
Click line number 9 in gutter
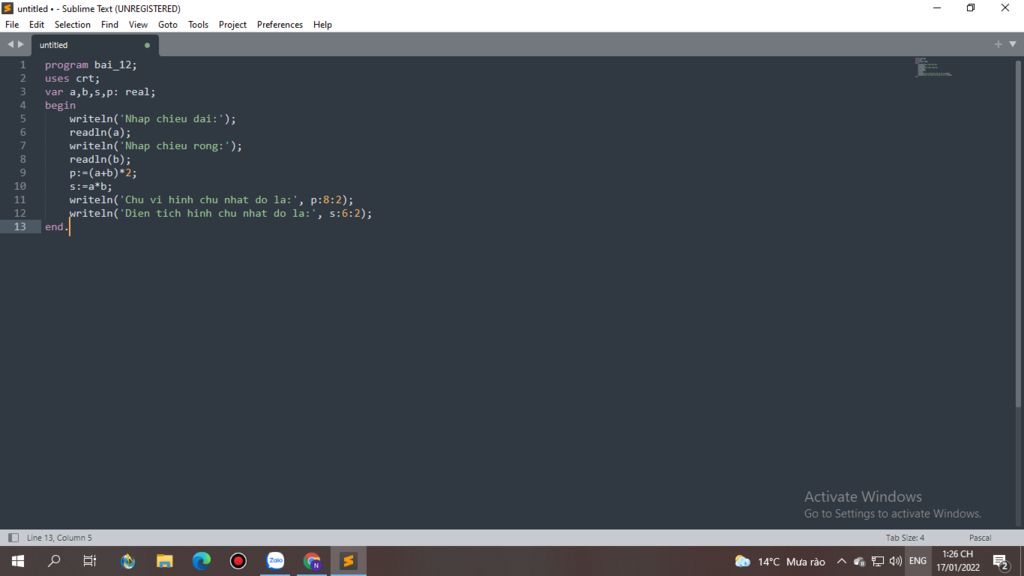coord(23,173)
